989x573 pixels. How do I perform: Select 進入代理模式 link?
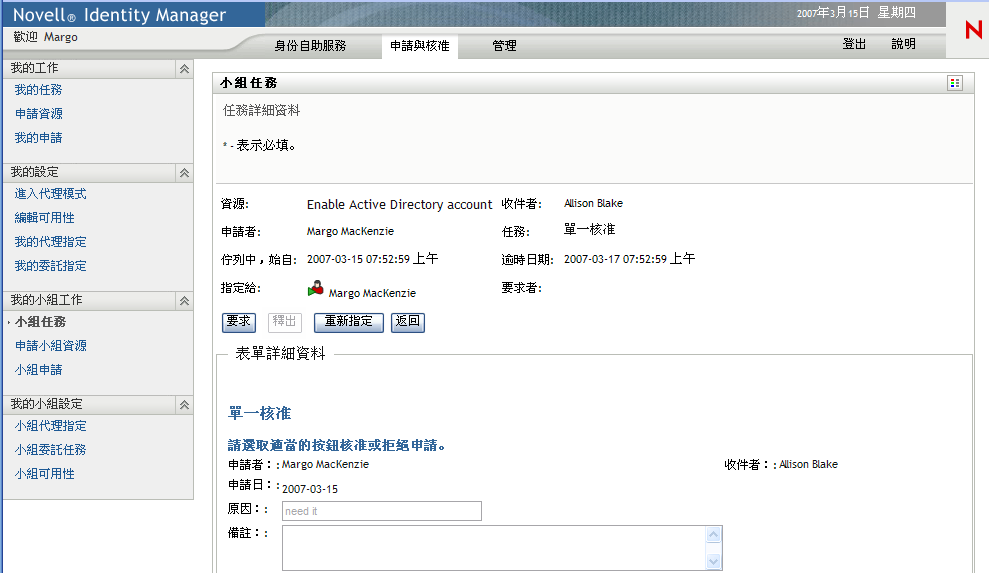[50, 194]
